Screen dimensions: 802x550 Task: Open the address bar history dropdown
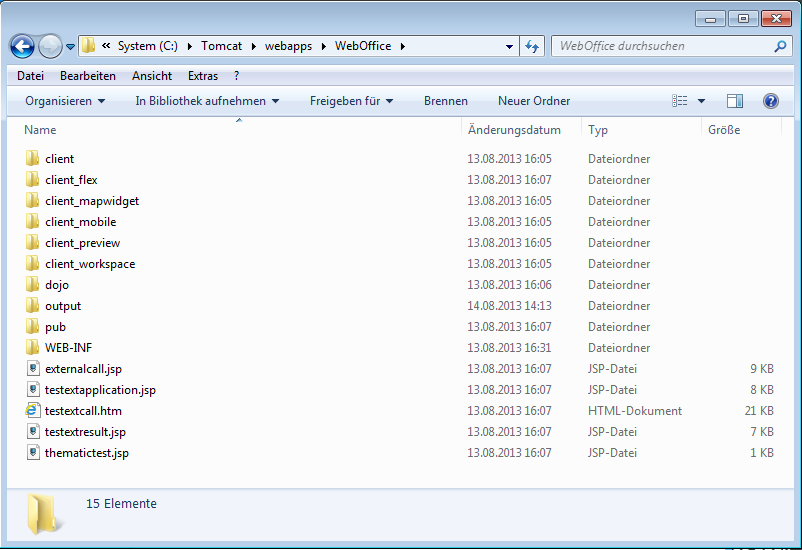point(509,47)
